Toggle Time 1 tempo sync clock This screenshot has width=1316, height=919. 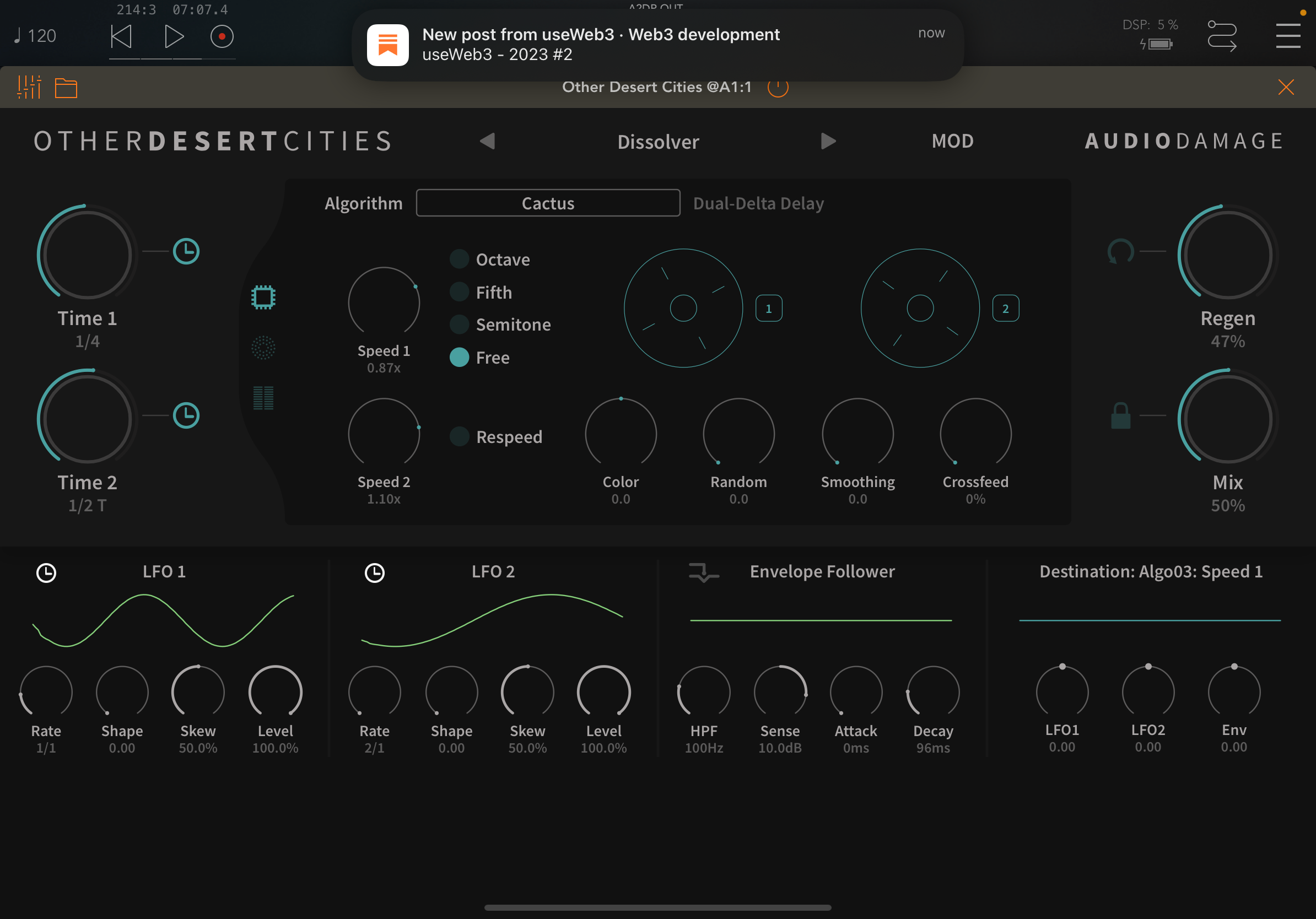pyautogui.click(x=186, y=252)
